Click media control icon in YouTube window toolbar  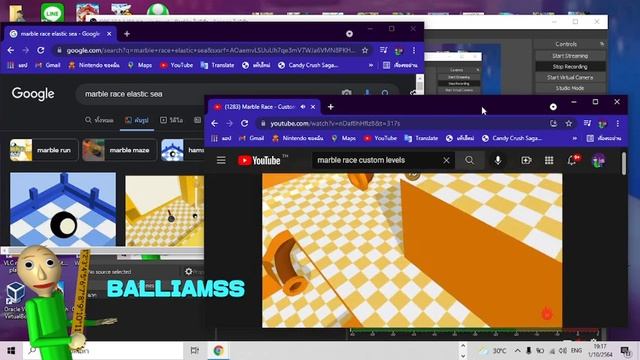[x=587, y=123]
